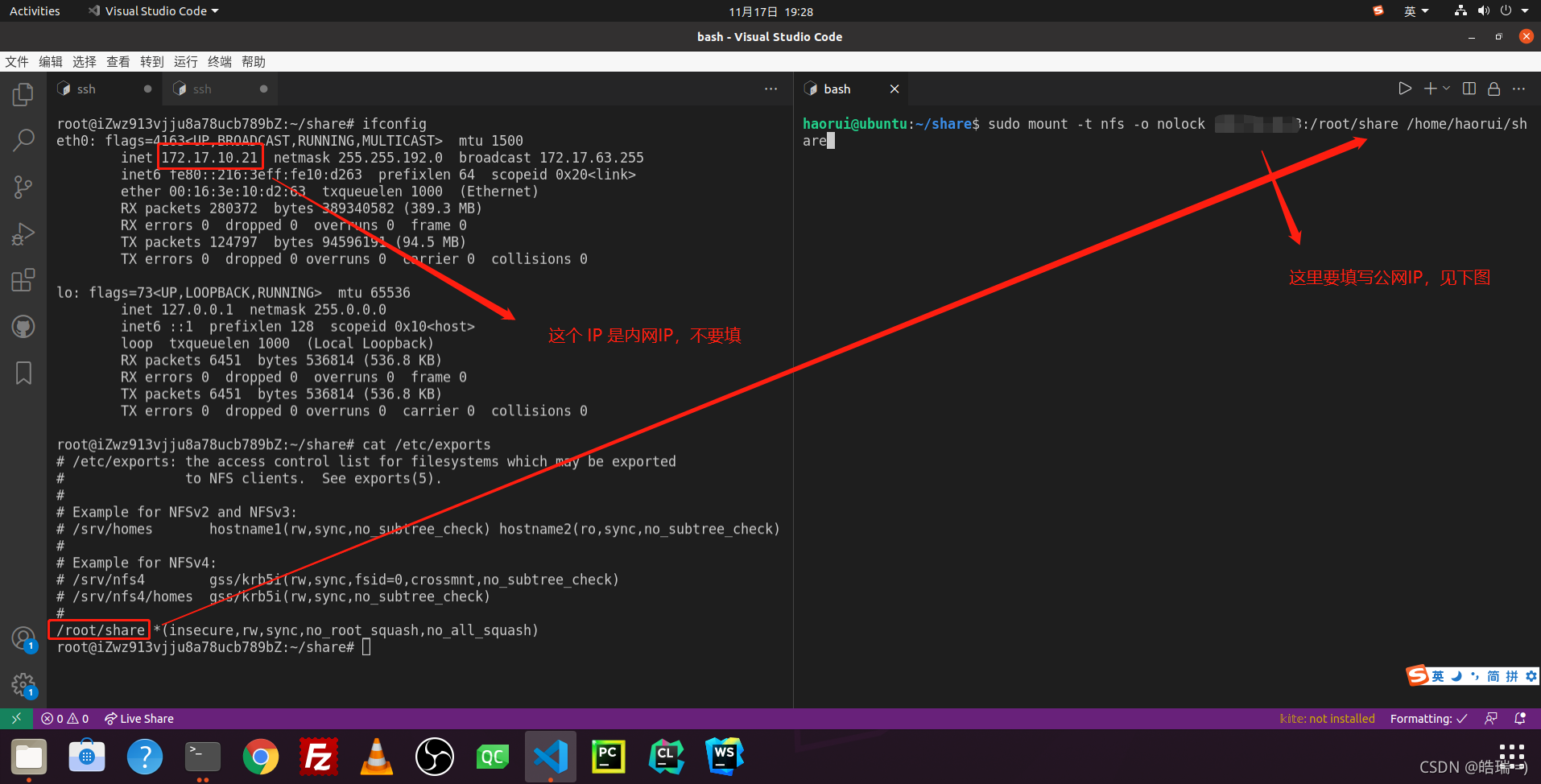Expand the Visual Studio Code app menu

154,11
